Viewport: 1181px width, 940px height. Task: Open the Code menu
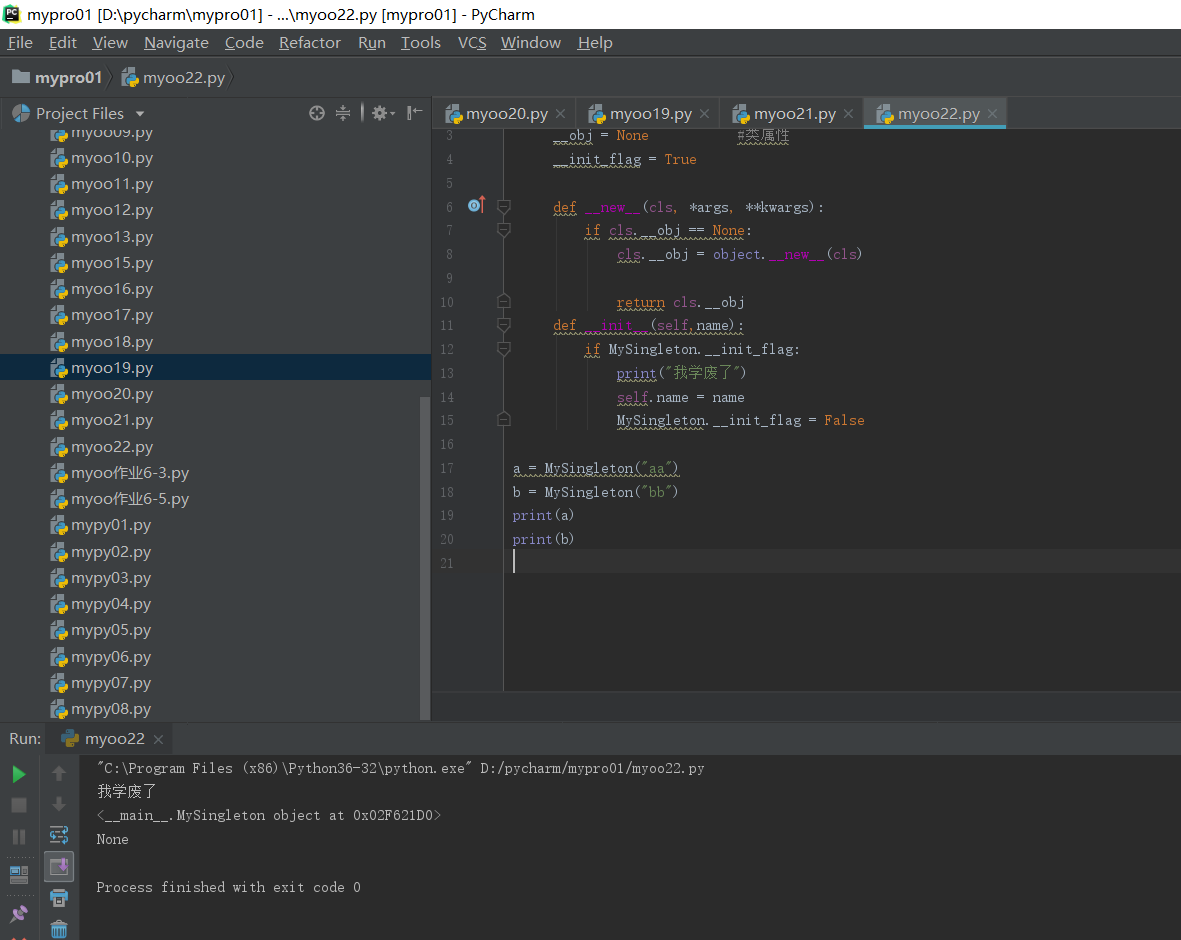click(244, 43)
